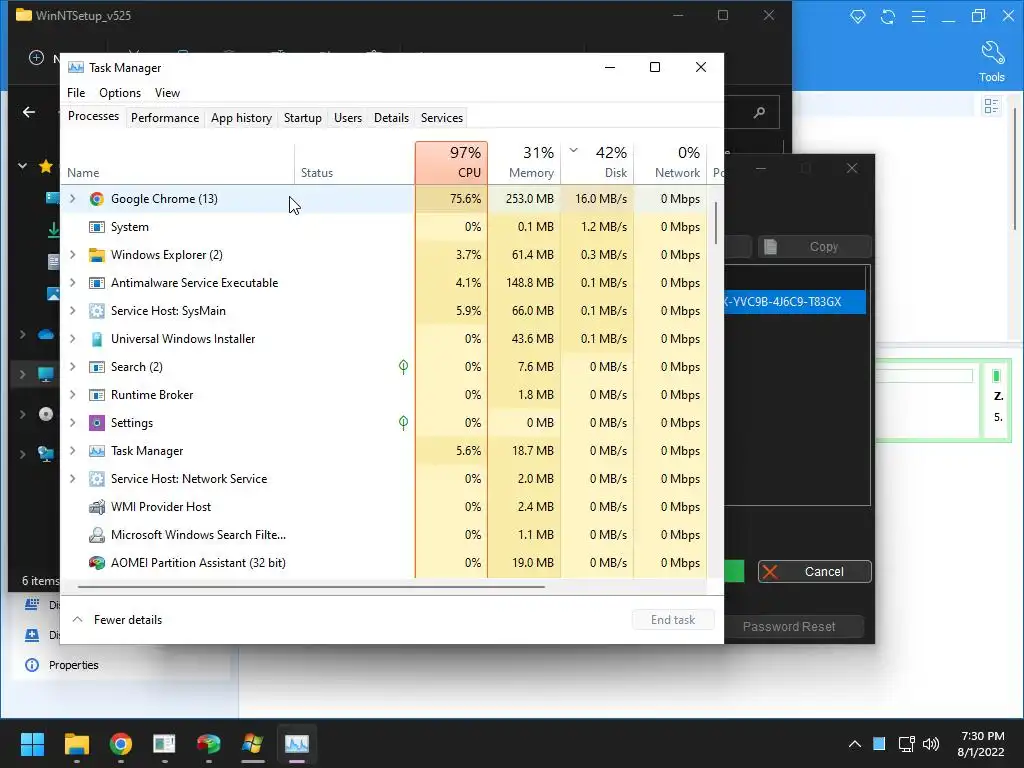Switch to the Performance tab
Image resolution: width=1024 pixels, height=768 pixels.
[x=165, y=118]
